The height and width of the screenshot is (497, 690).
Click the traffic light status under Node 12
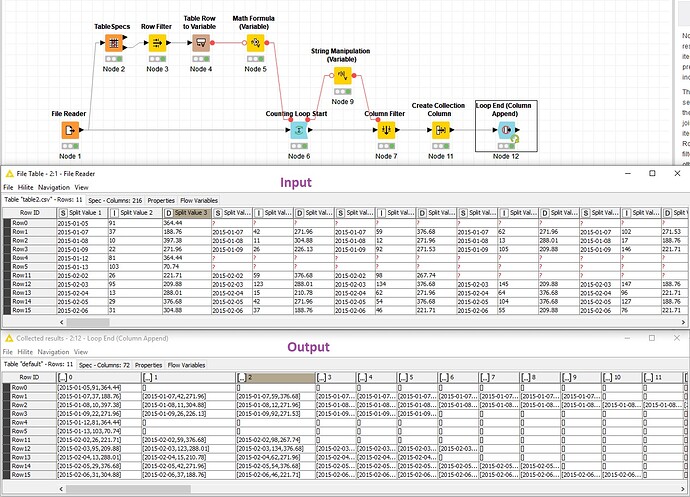pos(506,146)
